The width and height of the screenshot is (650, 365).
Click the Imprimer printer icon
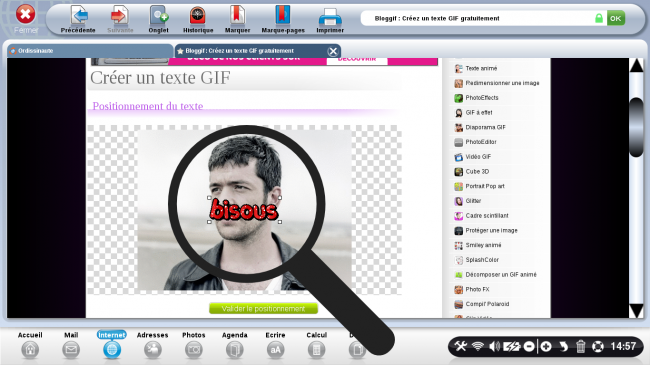point(330,17)
